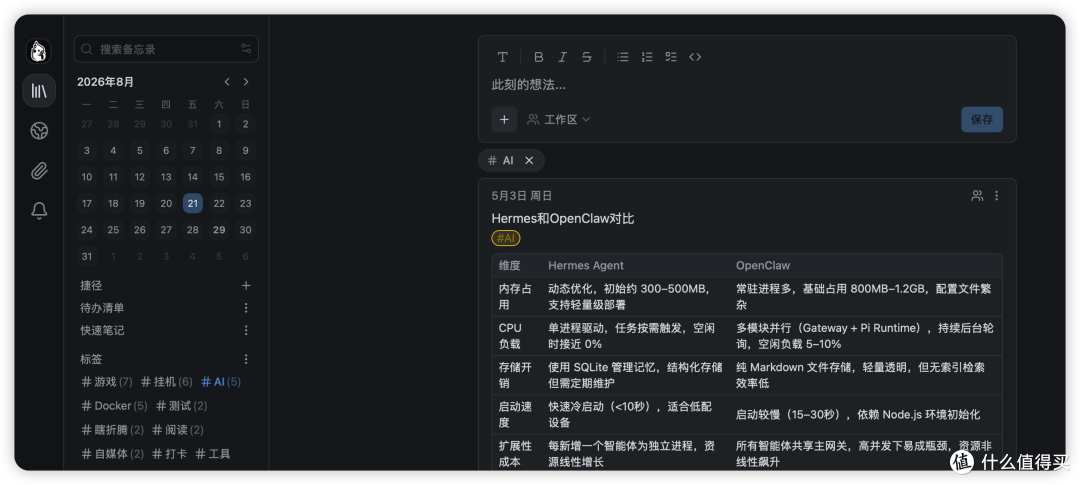Select August 9 in calendar
Viewport: 1080px width, 485px height.
coord(245,151)
